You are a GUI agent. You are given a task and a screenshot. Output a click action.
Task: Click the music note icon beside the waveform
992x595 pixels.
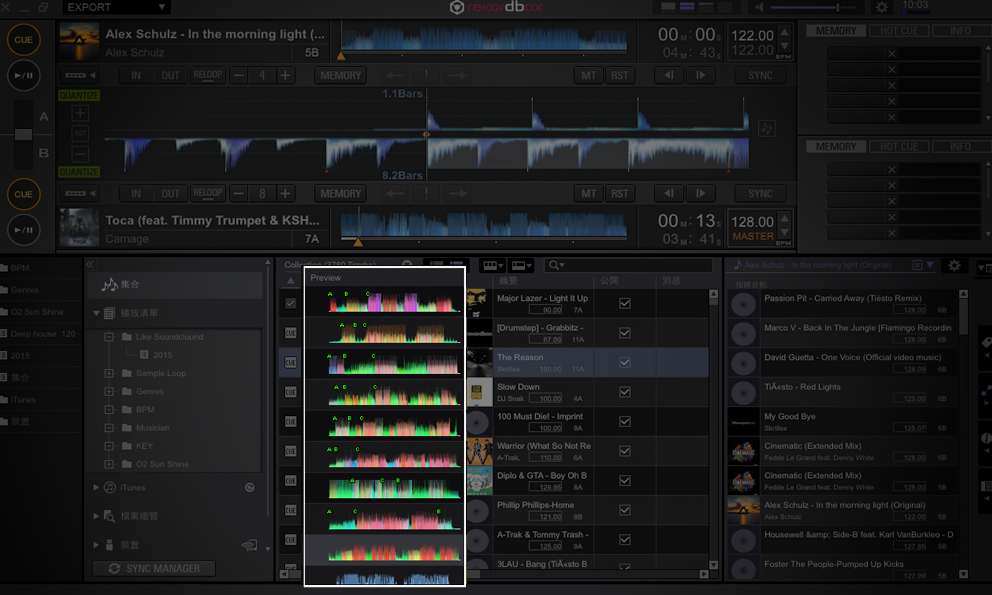767,128
